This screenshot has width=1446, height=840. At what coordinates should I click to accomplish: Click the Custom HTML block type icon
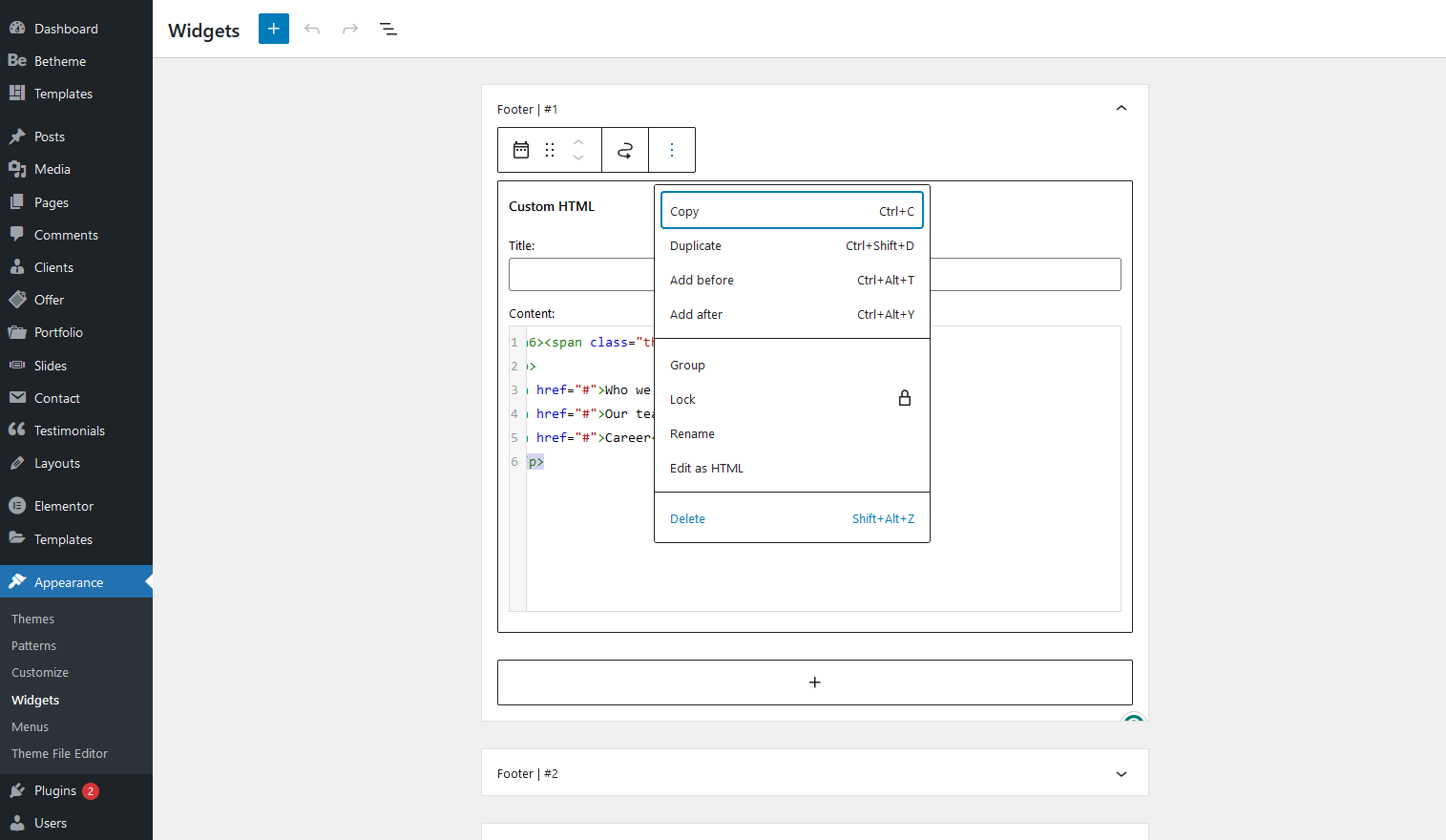(x=521, y=150)
